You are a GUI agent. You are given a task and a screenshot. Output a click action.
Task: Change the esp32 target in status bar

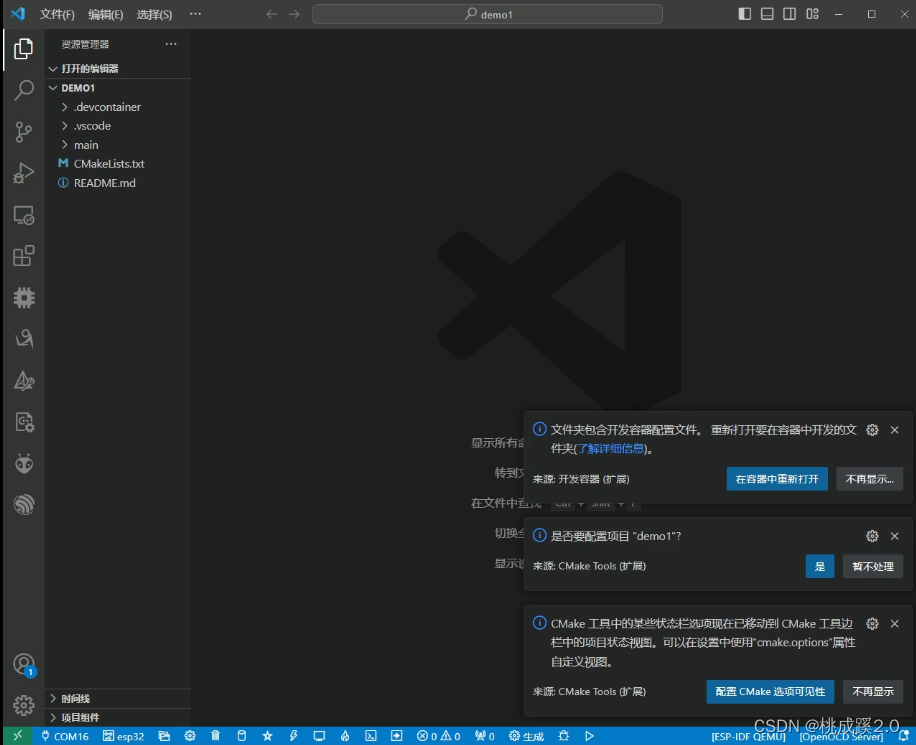123,736
